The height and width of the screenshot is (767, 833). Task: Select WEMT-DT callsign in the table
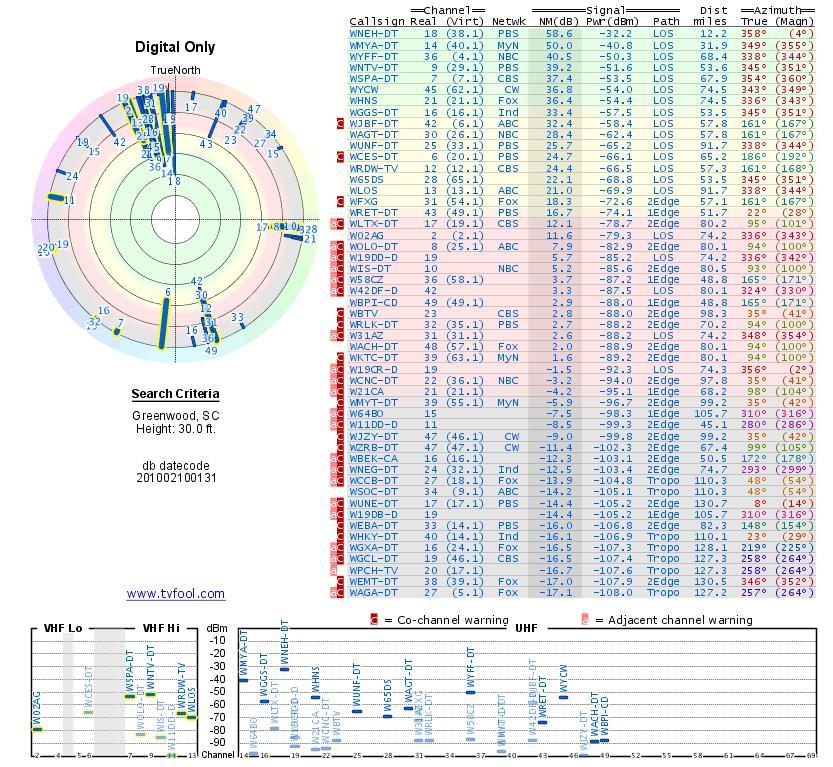(x=373, y=582)
